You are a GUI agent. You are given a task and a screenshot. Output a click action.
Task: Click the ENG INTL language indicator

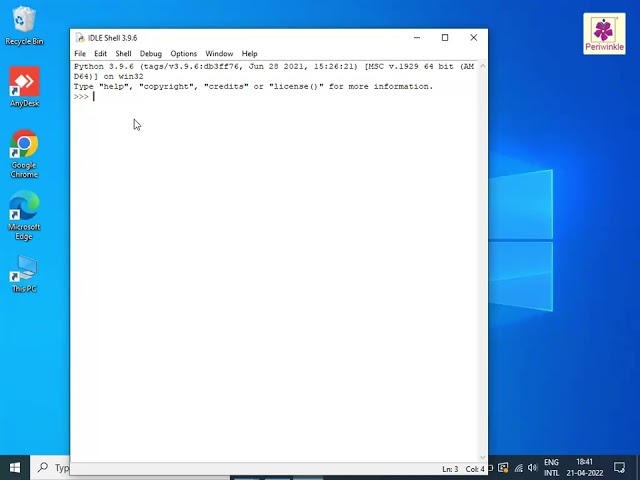pos(551,468)
